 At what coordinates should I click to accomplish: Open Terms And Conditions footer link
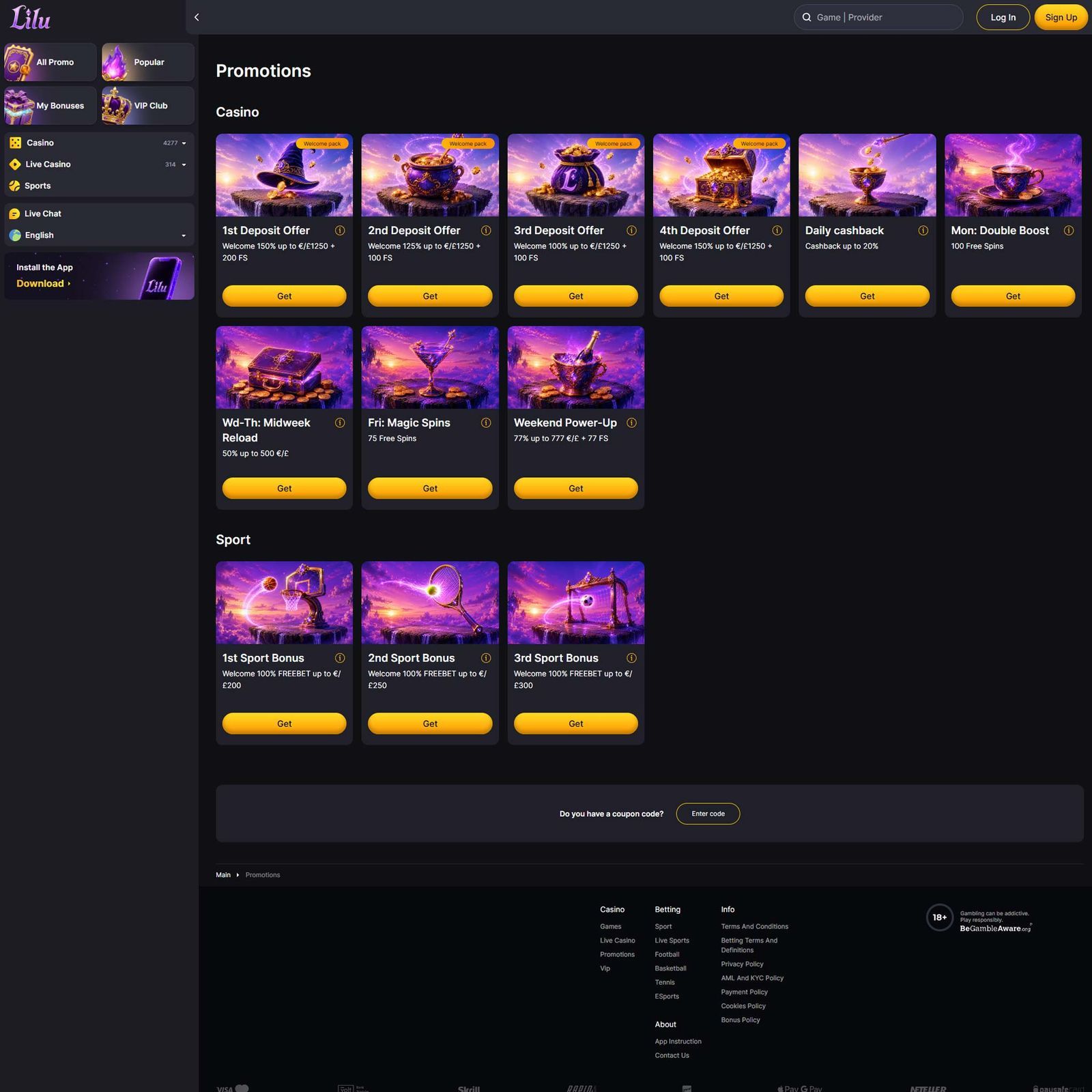click(754, 927)
